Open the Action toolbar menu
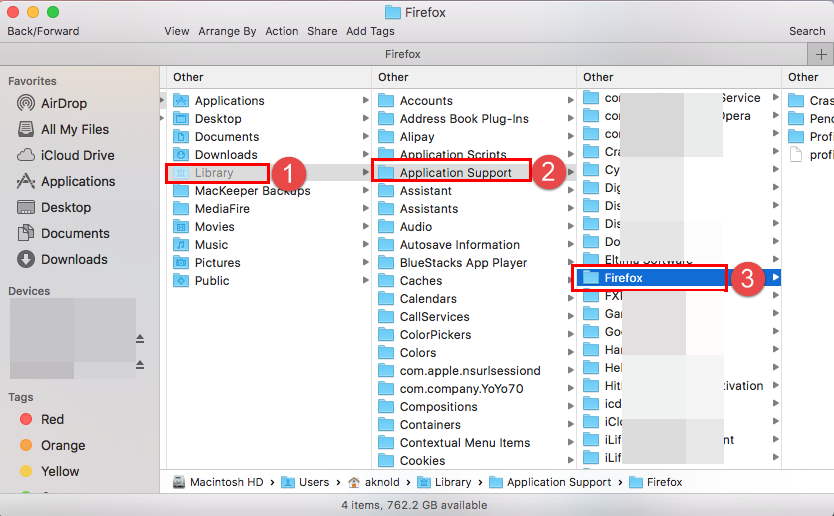Screen dimensions: 834x516 pos(282,31)
